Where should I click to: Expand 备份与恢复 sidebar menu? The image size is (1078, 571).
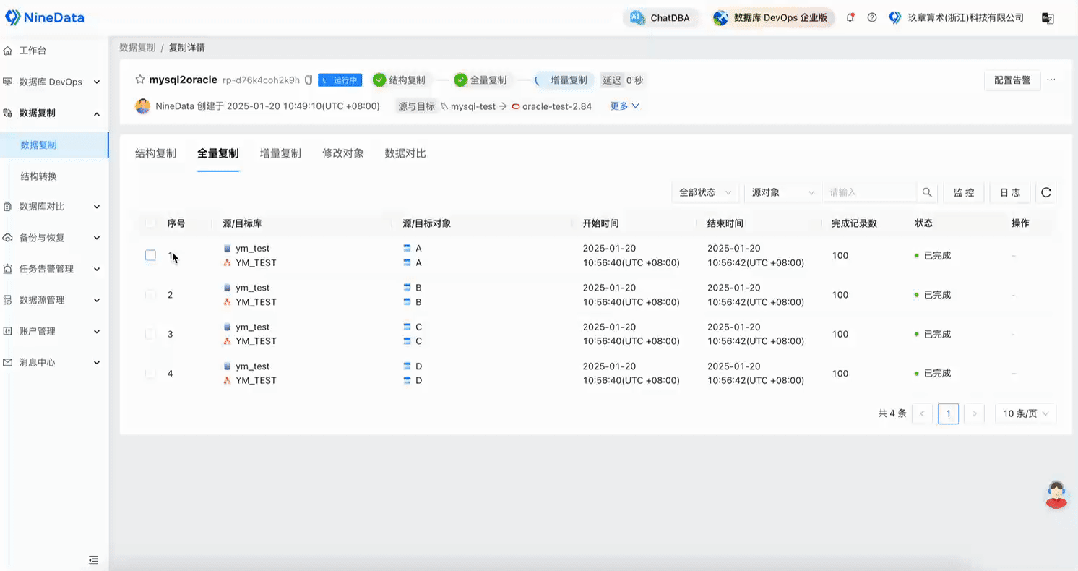pos(54,238)
